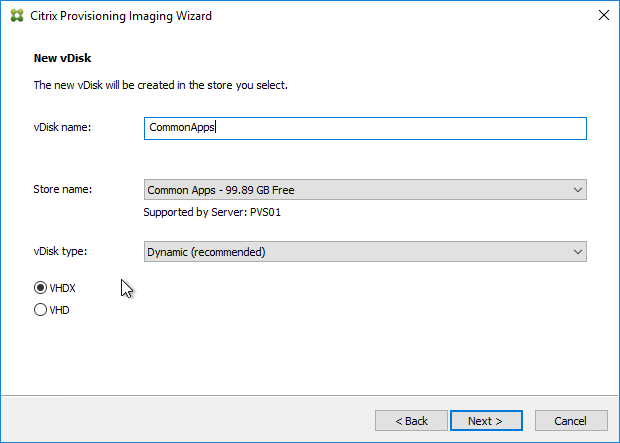
Task: Select the VHD radio button
Action: [x=40, y=309]
